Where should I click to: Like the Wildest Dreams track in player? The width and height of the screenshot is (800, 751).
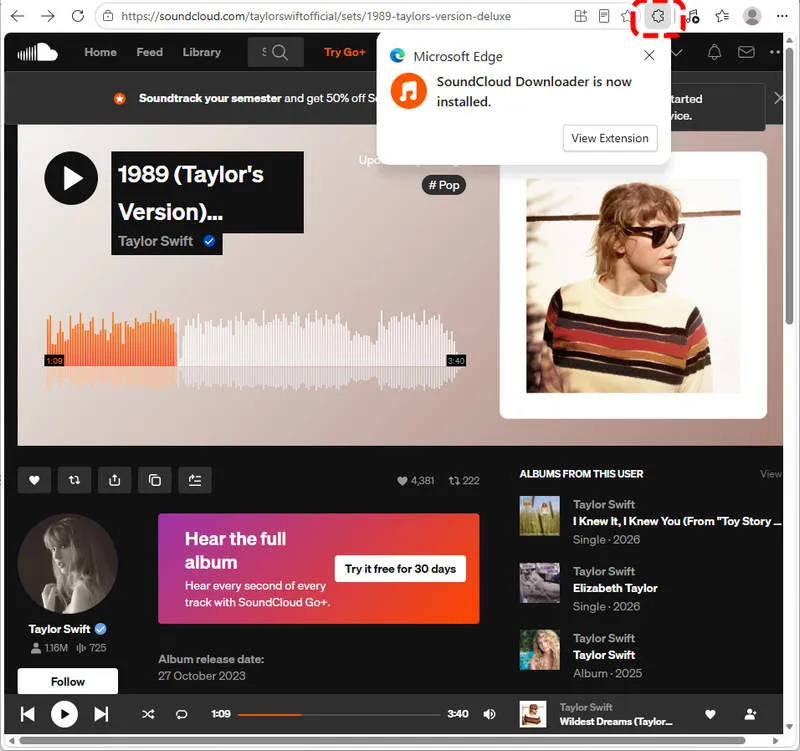710,714
